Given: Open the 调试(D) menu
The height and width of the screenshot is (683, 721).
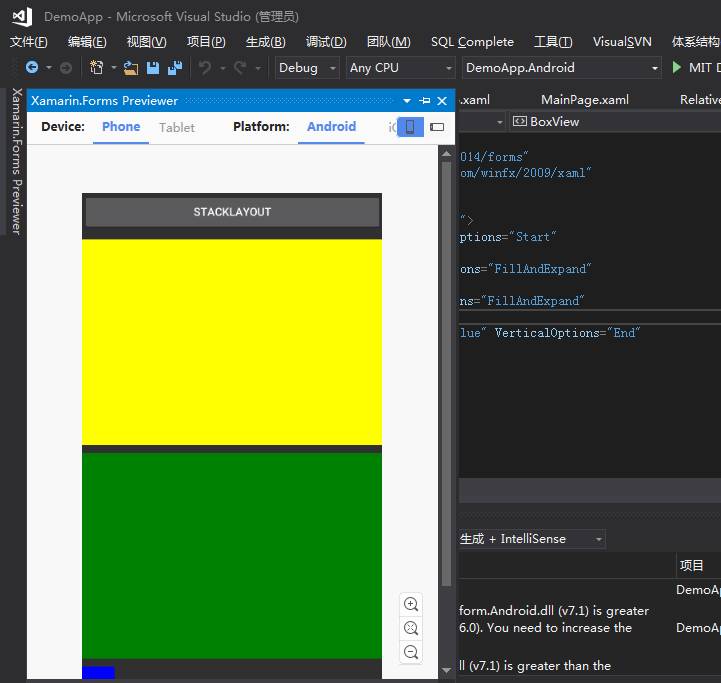Looking at the screenshot, I should pyautogui.click(x=326, y=42).
